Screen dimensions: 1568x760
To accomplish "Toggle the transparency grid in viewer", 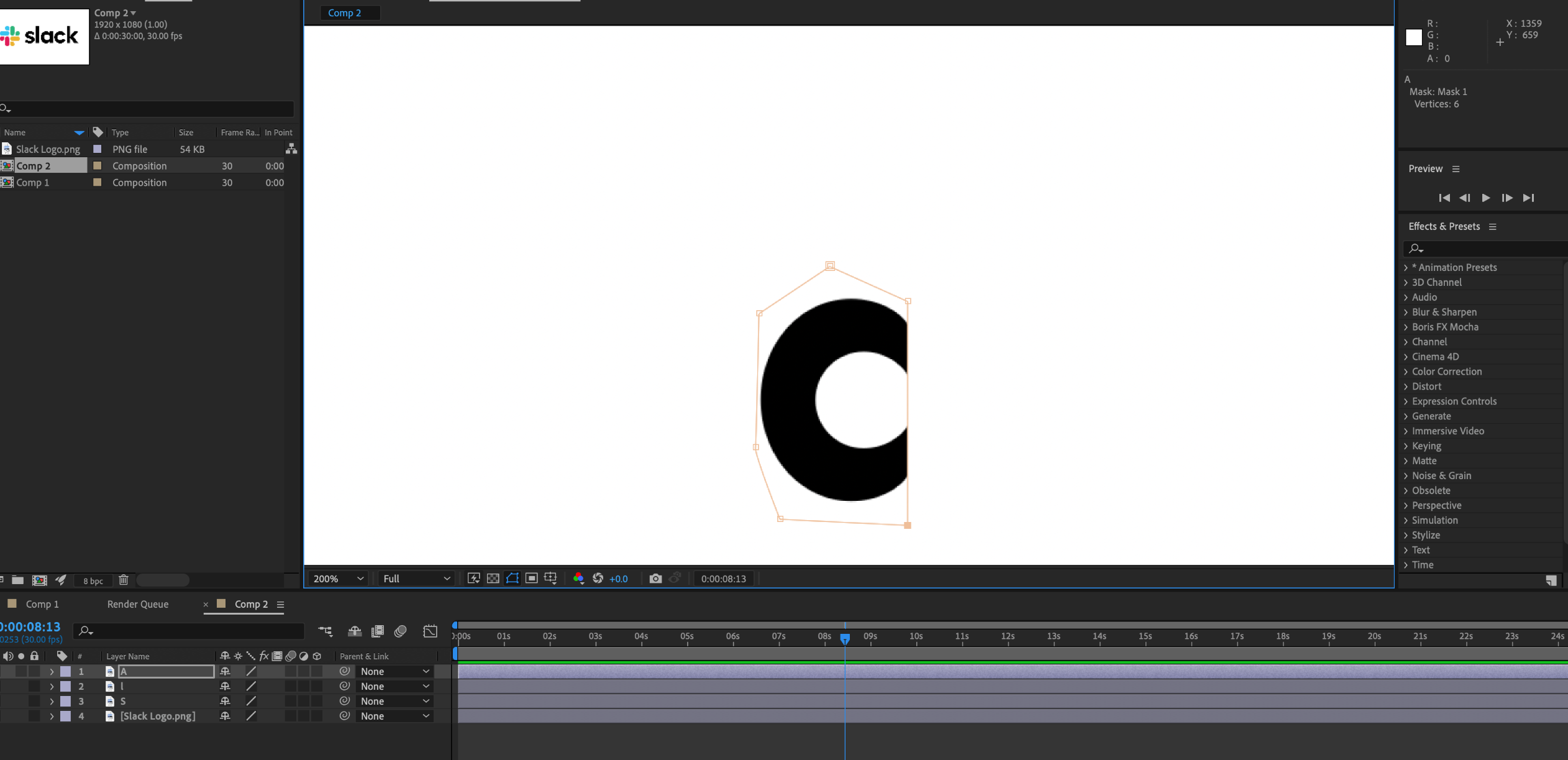I will 493,579.
